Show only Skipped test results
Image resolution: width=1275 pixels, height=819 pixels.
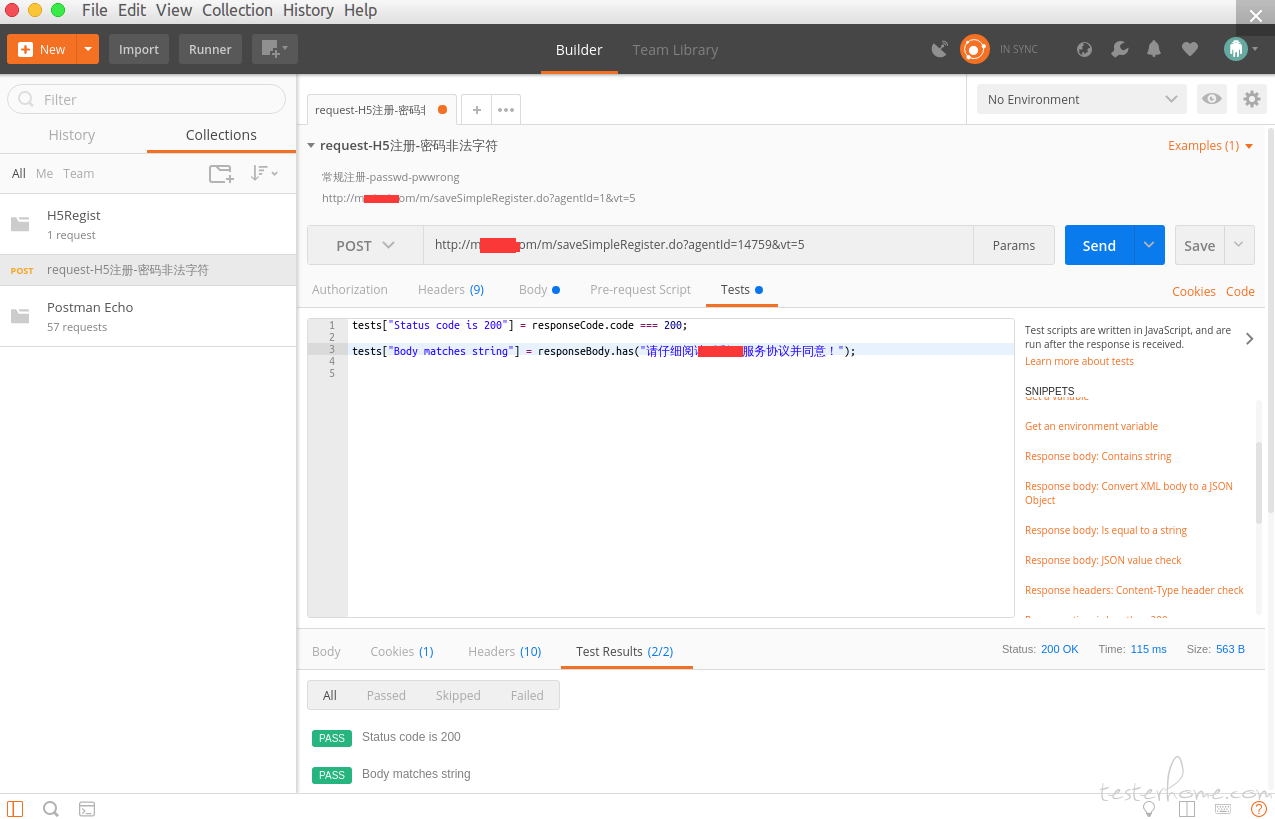pos(458,696)
